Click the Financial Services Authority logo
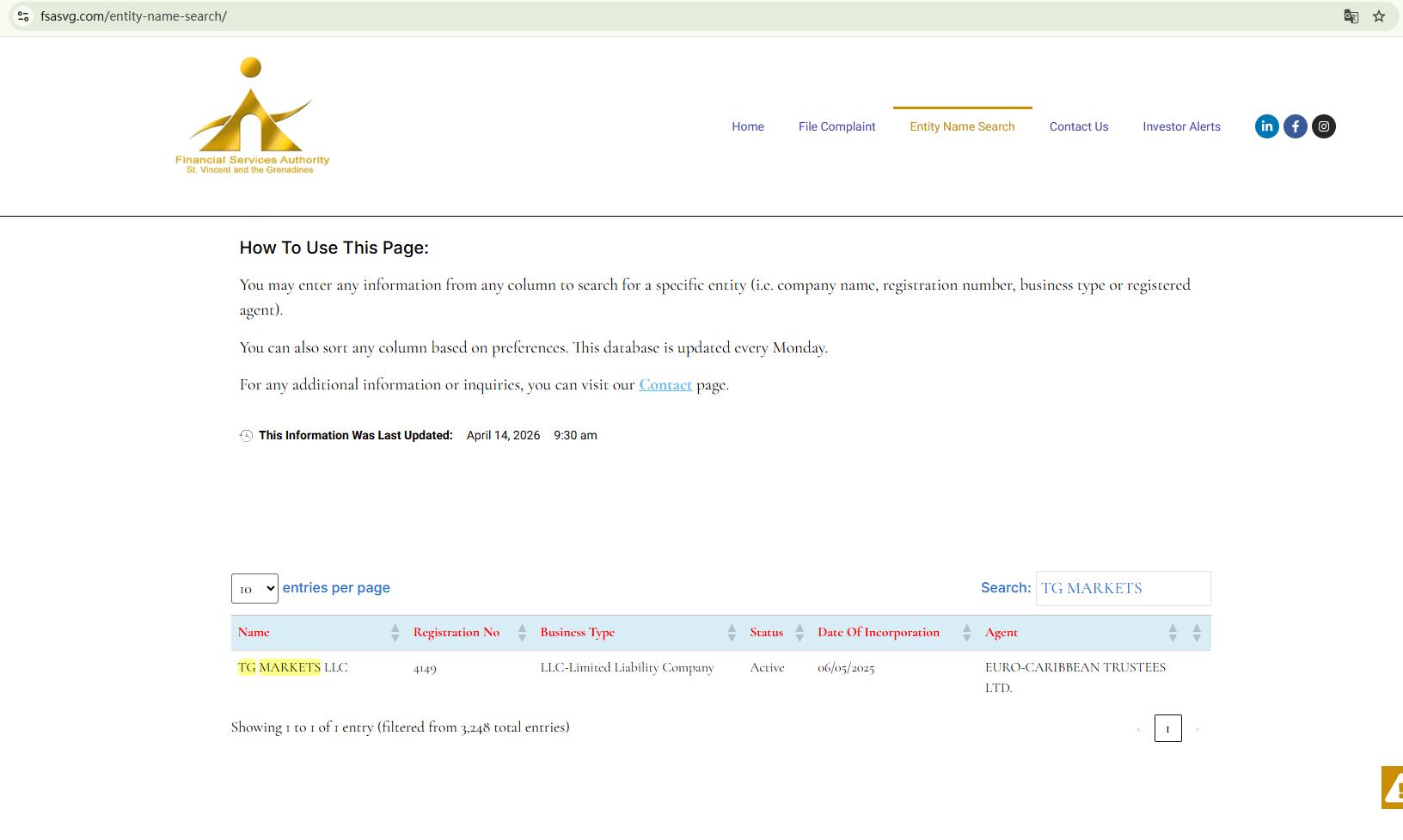This screenshot has height=840, width=1403. click(x=252, y=117)
